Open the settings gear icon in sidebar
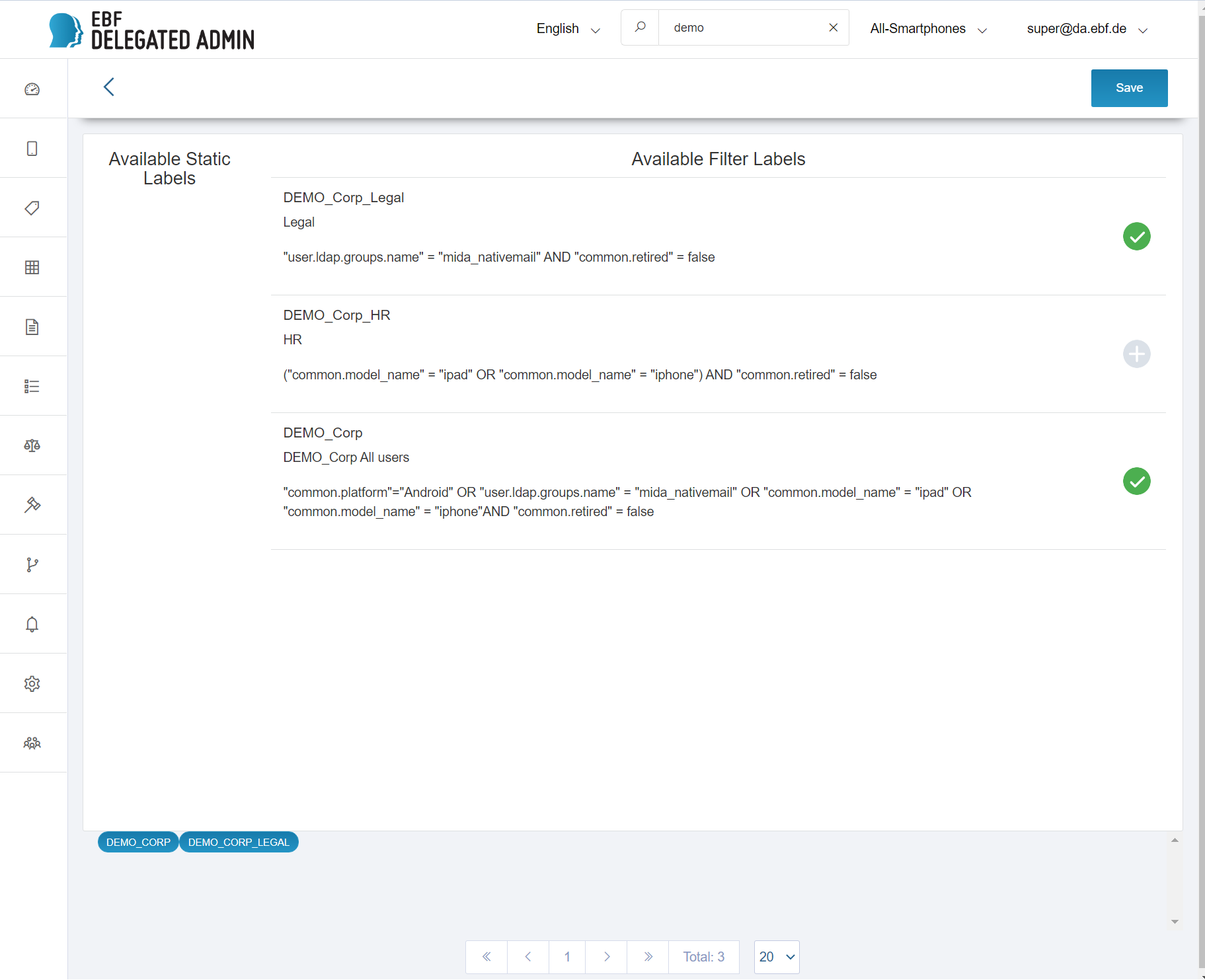Viewport: 1205px width, 980px height. click(32, 684)
